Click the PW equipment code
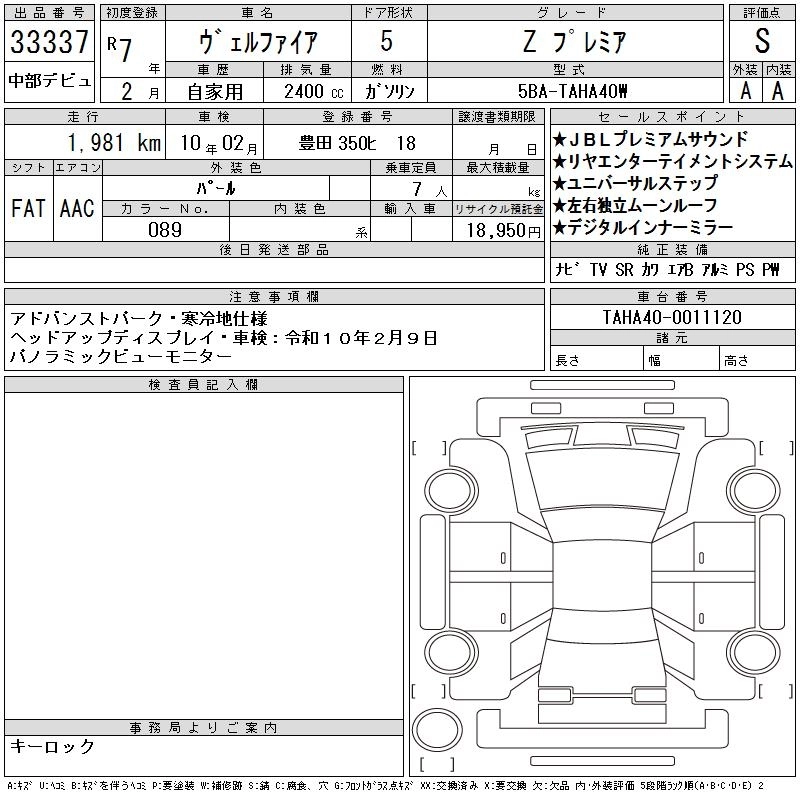This screenshot has width=800, height=800. point(771,269)
